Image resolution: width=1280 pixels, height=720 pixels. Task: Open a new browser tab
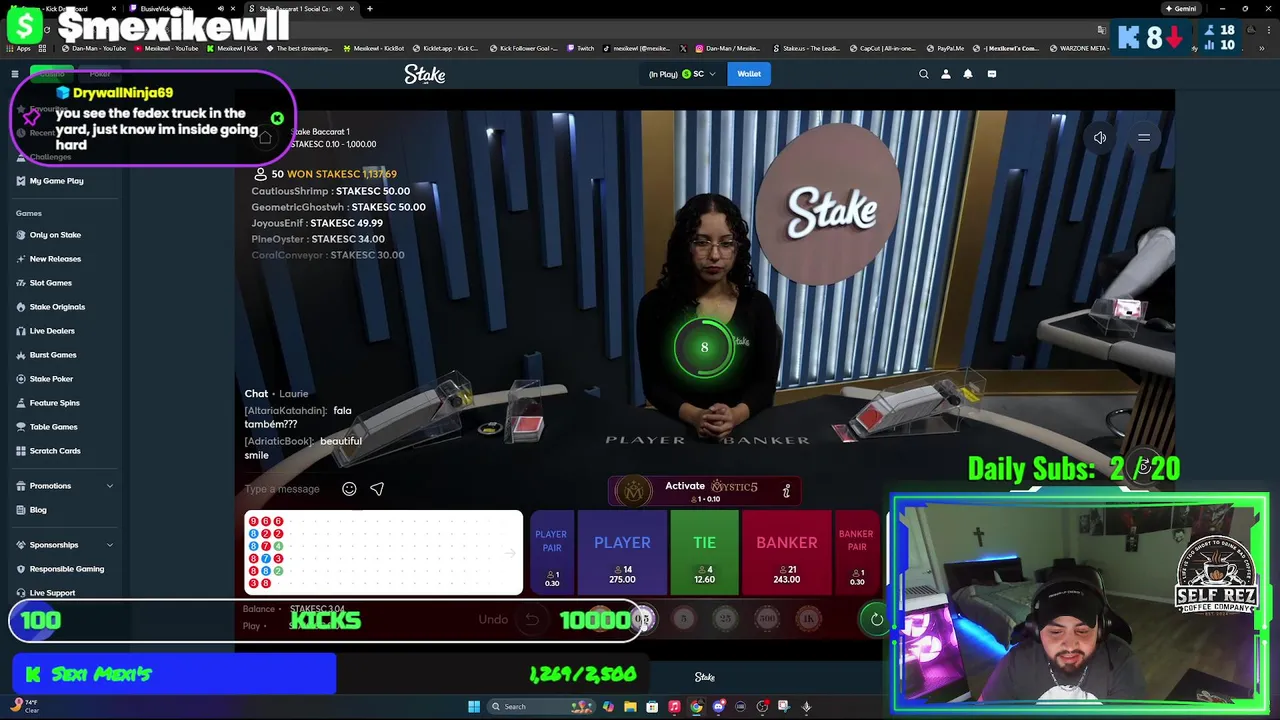tap(370, 9)
